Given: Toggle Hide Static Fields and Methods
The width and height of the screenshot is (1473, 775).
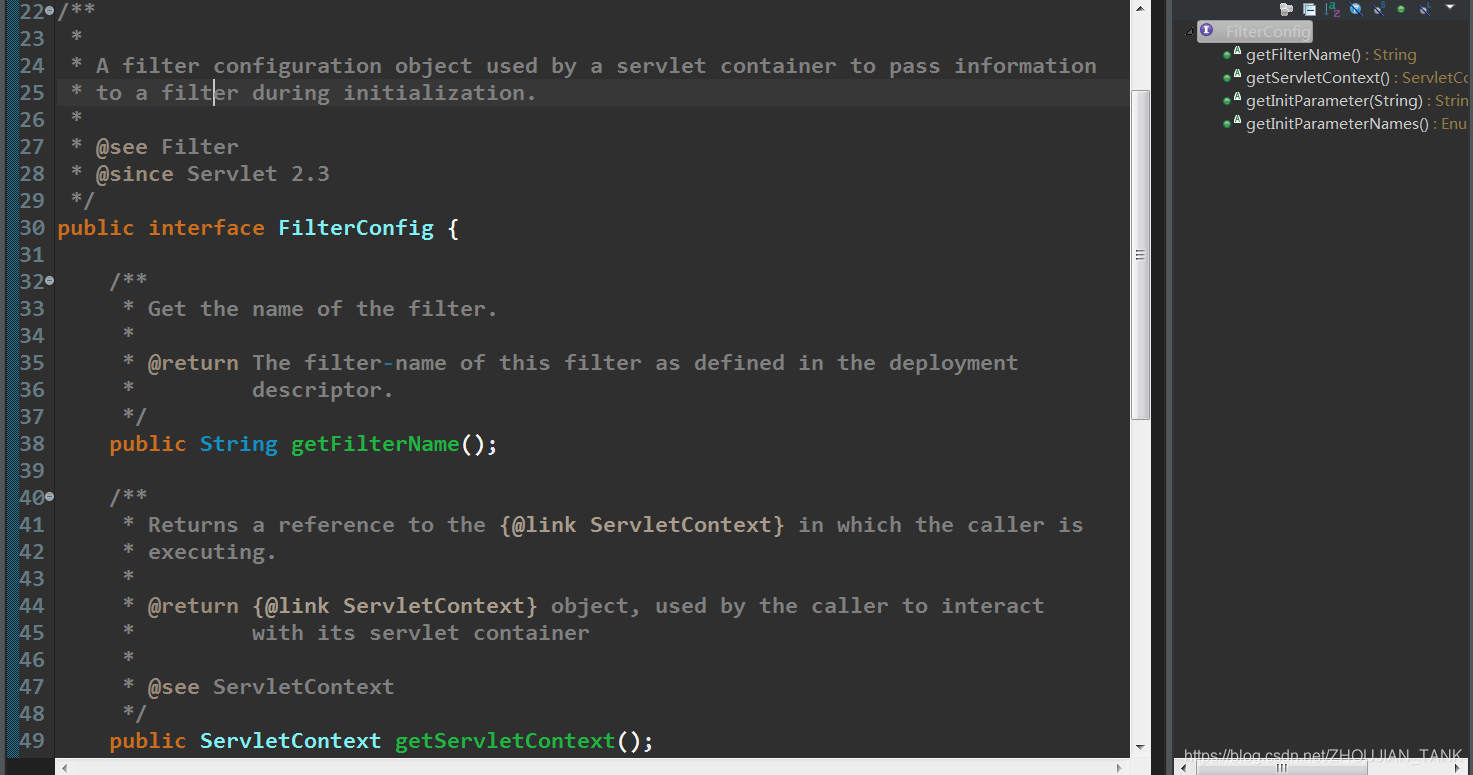Looking at the screenshot, I should pyautogui.click(x=1379, y=9).
